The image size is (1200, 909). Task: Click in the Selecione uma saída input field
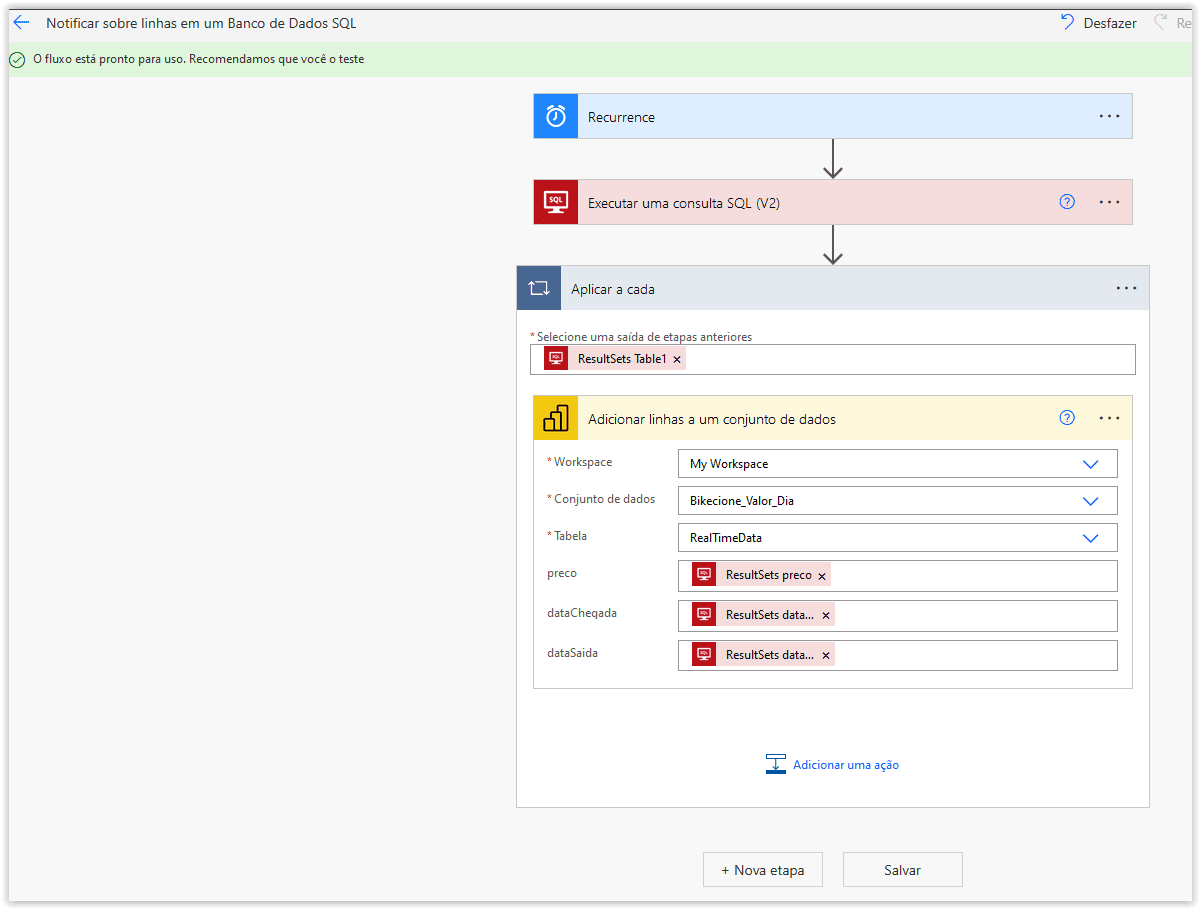833,359
